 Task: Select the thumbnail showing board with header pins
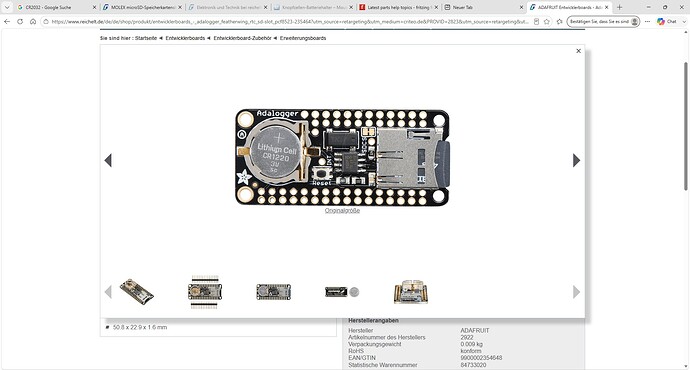point(205,292)
